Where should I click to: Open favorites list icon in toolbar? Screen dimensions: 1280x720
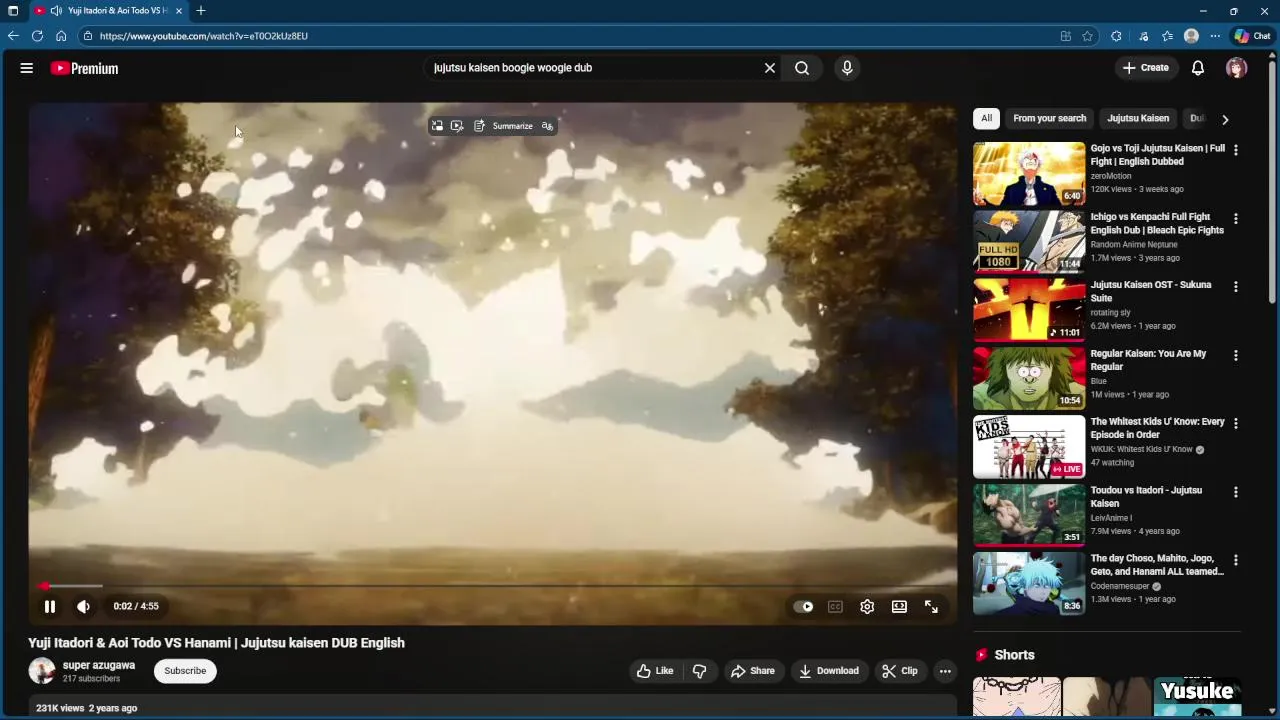coord(1167,36)
